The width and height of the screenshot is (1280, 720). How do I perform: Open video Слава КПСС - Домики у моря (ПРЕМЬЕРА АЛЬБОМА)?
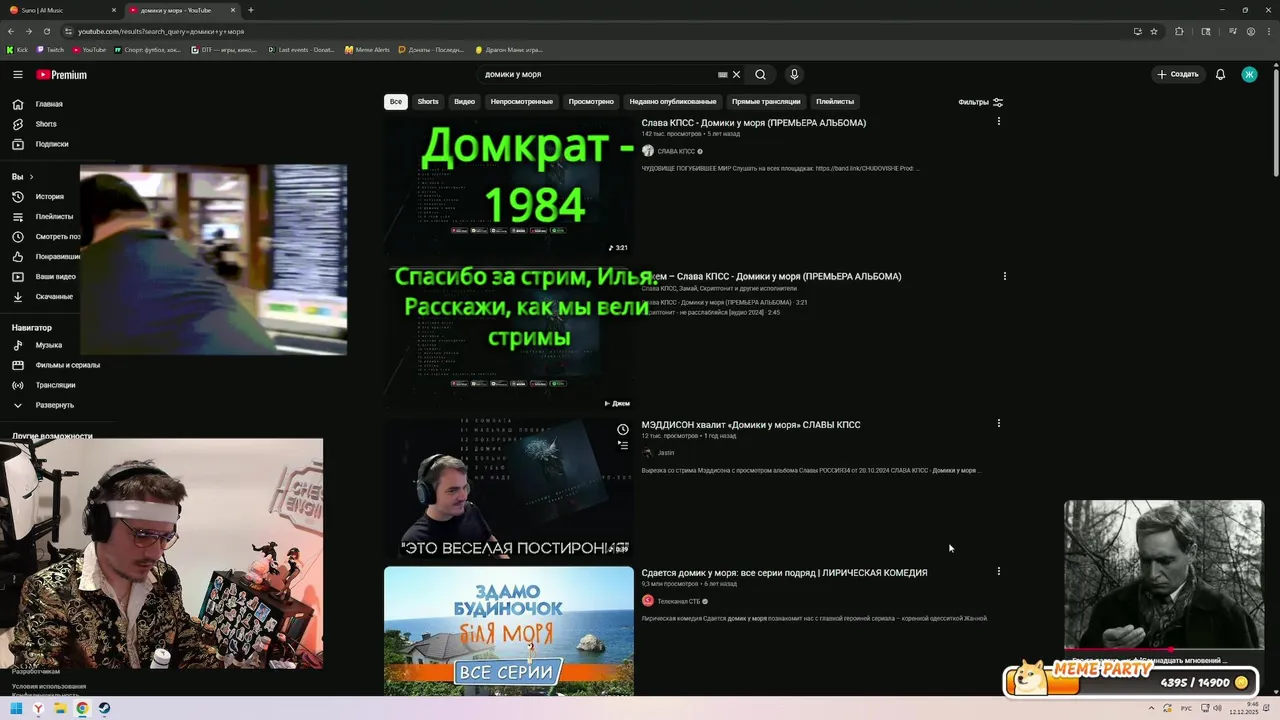click(x=754, y=123)
